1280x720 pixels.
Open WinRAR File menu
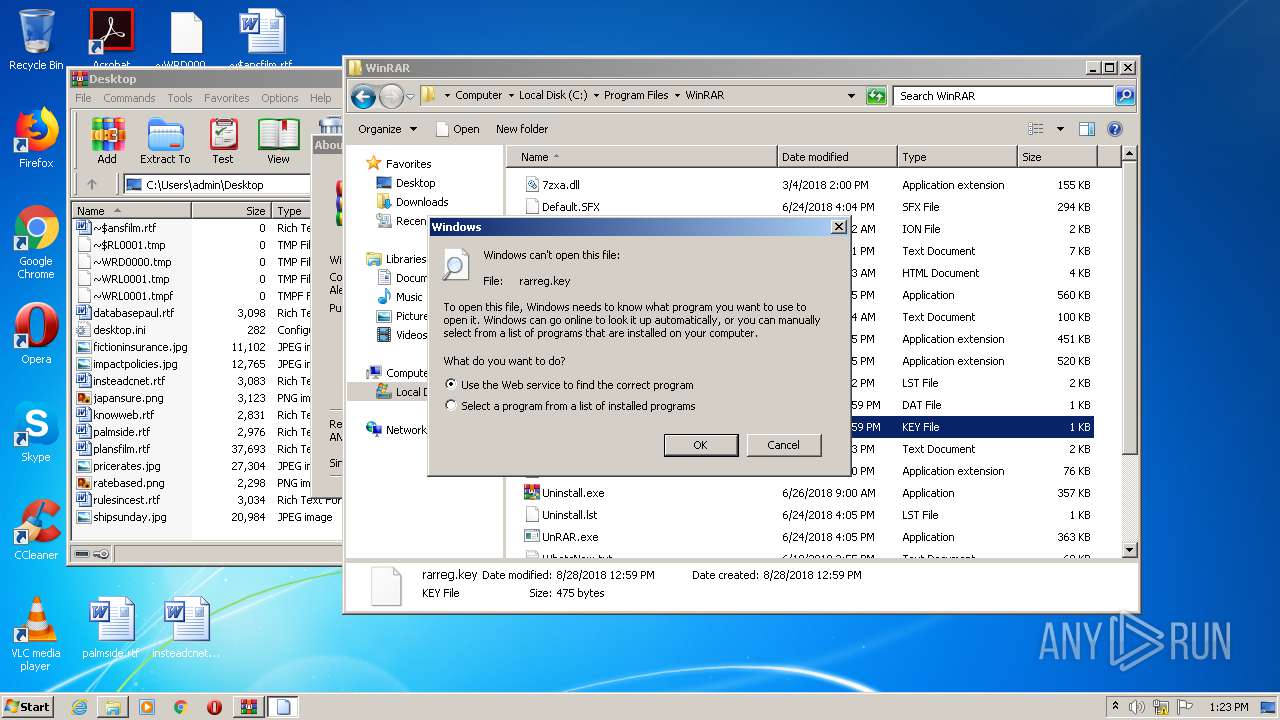pyautogui.click(x=83, y=98)
